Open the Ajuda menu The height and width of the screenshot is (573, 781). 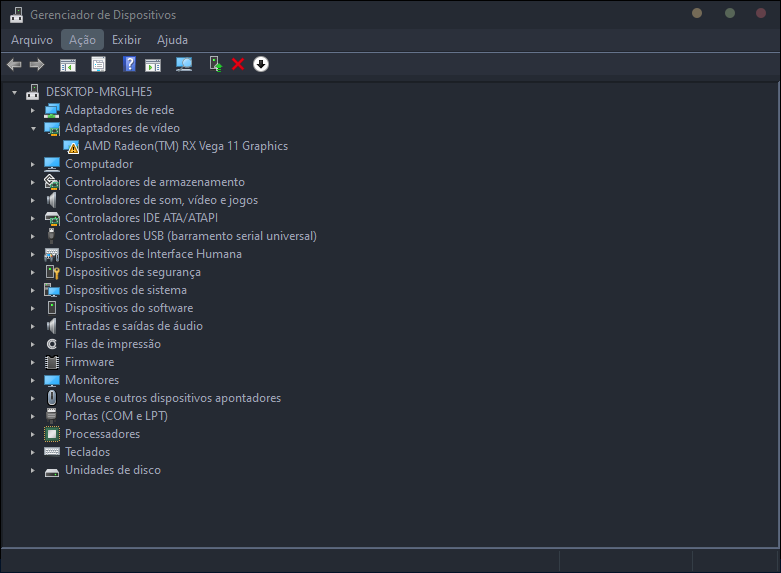pos(172,40)
